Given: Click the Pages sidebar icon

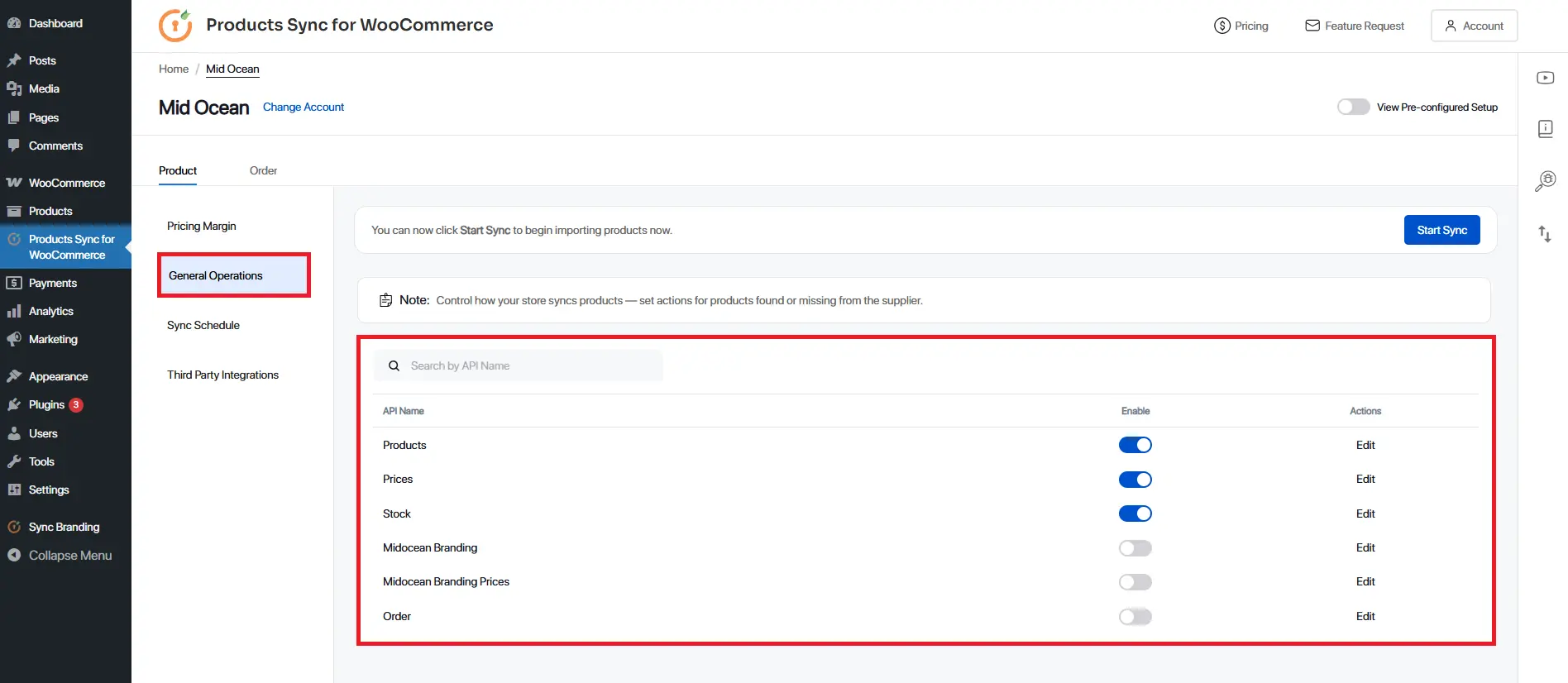Looking at the screenshot, I should 14,117.
